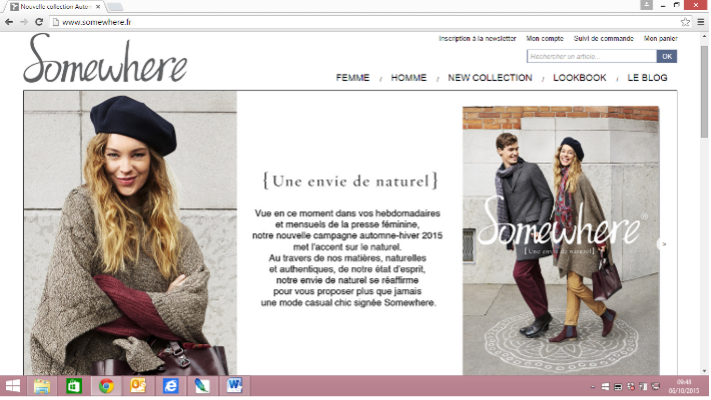Visit LE BLOG link
The width and height of the screenshot is (711, 400).
[x=647, y=78]
